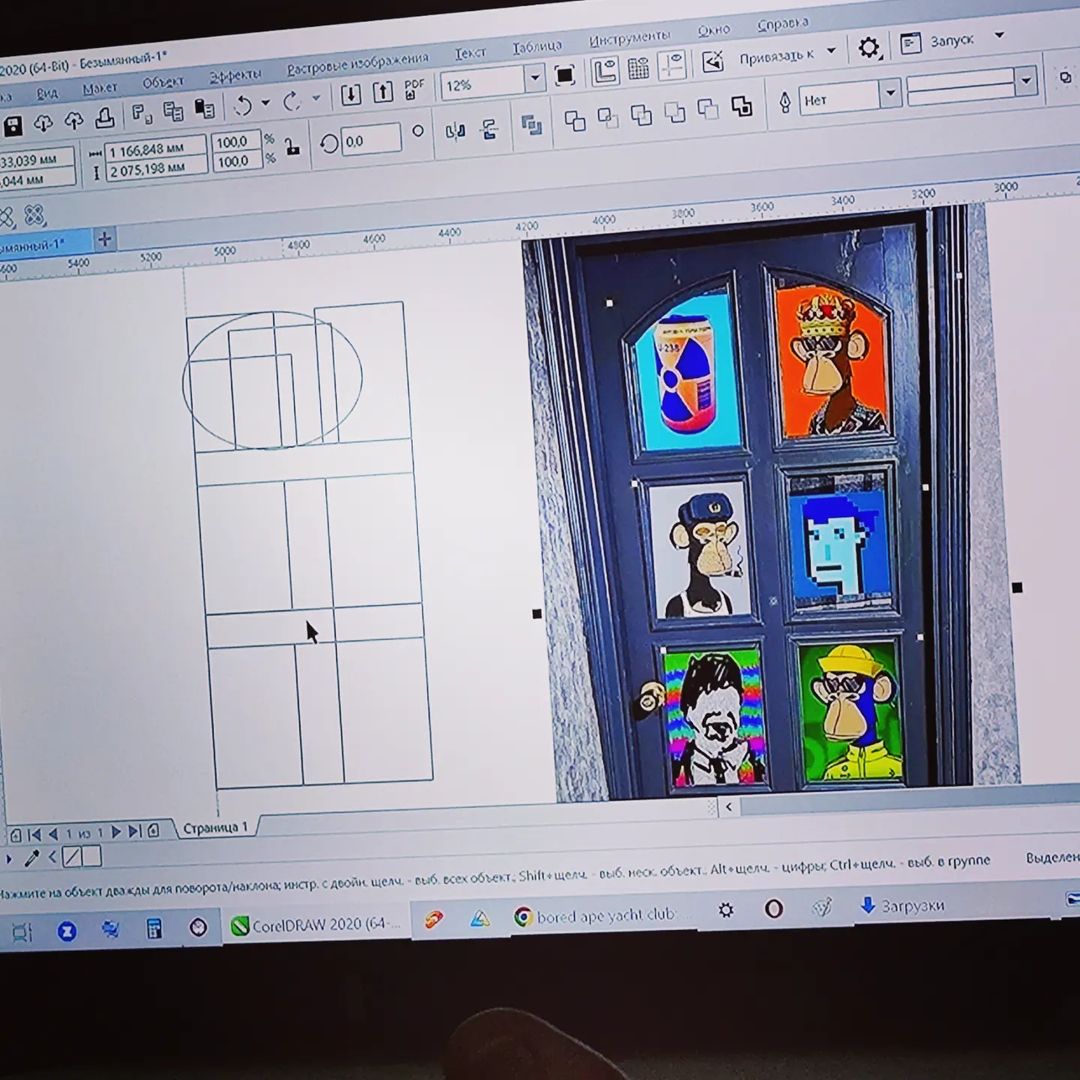Open the Справка menu
This screenshot has width=1080, height=1080.
(782, 24)
